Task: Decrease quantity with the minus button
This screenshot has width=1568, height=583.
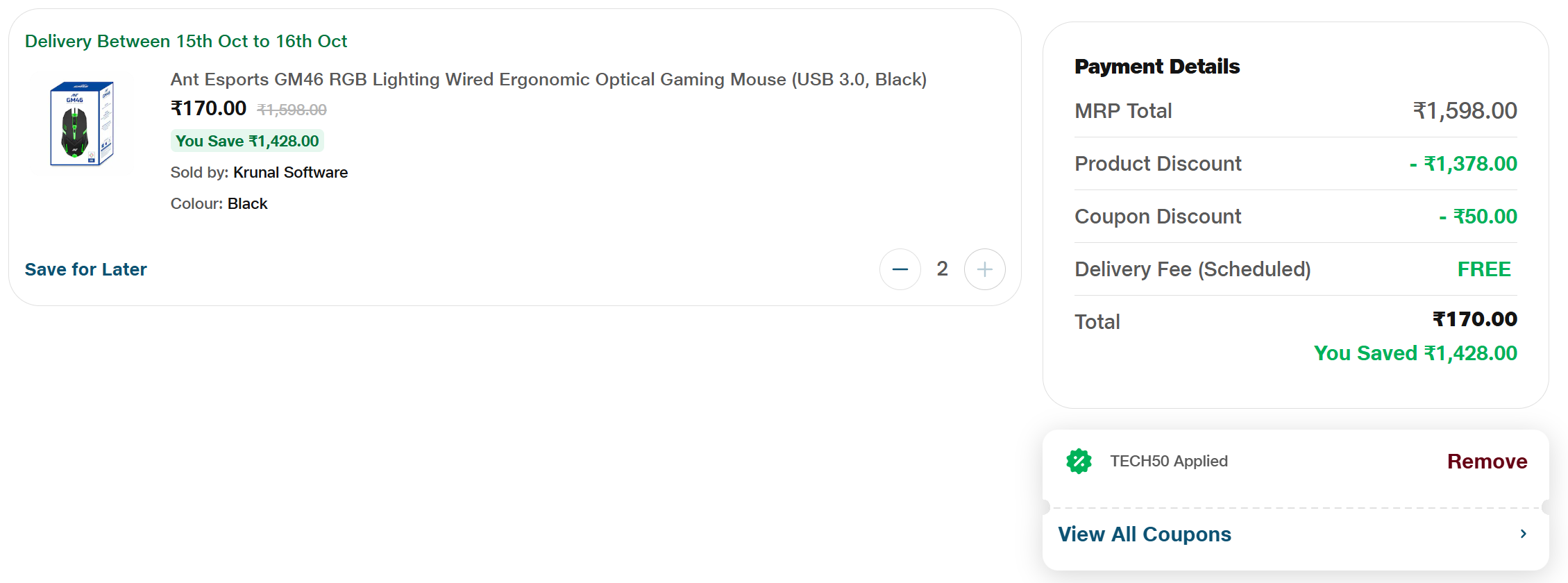Action: tap(900, 269)
